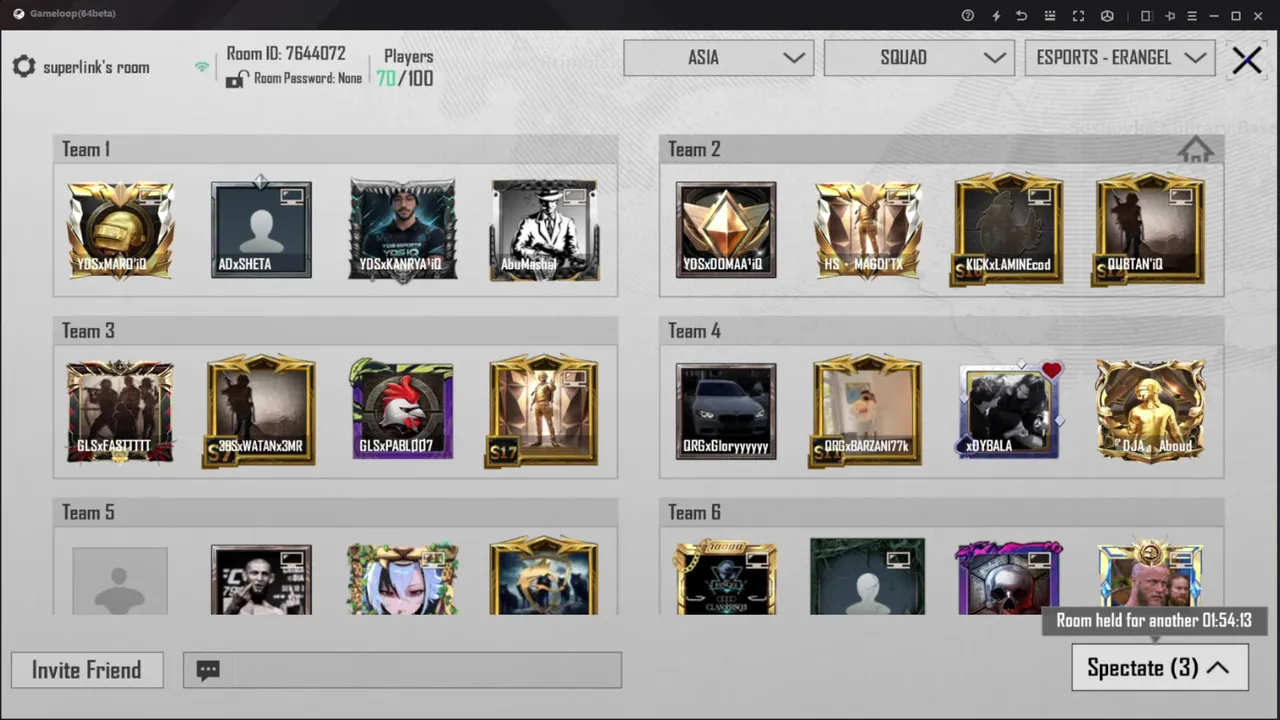Select Team 5 gold-framed avatar
The image size is (1280, 720).
point(544,577)
